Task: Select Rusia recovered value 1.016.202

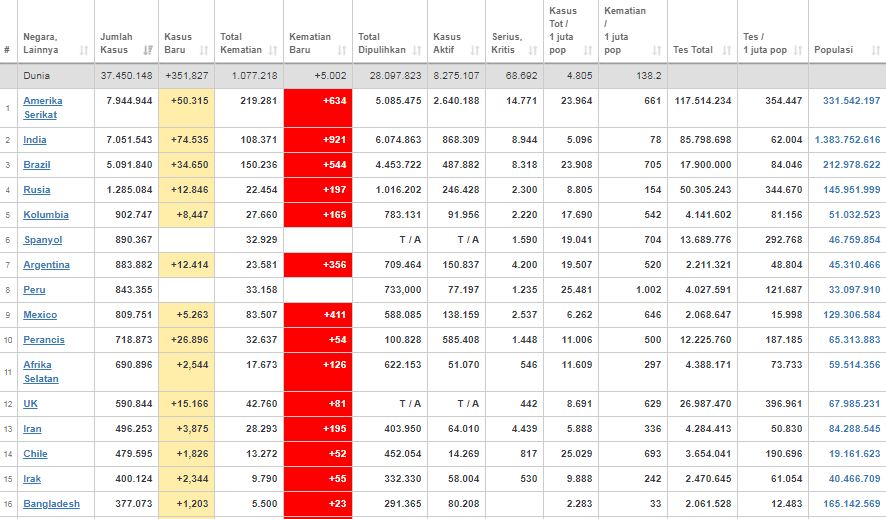Action: pos(398,189)
